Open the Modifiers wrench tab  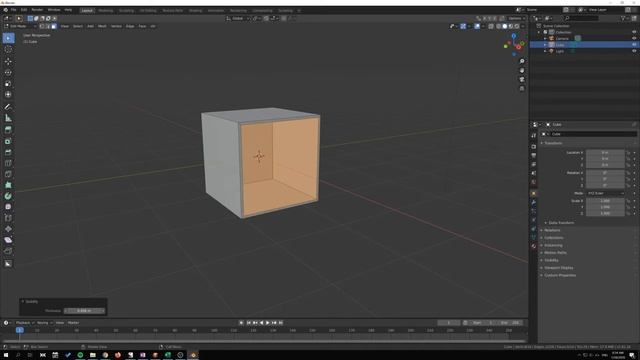533,202
